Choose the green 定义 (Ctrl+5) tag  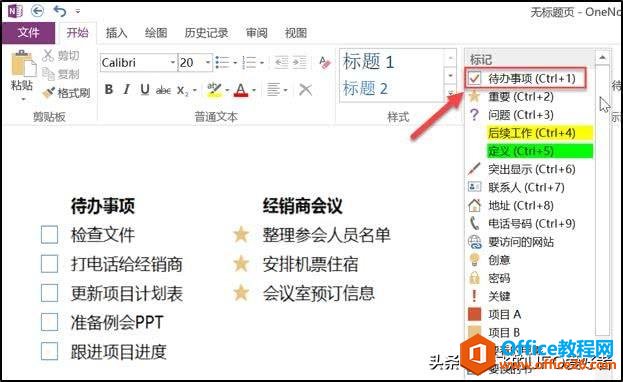point(540,151)
